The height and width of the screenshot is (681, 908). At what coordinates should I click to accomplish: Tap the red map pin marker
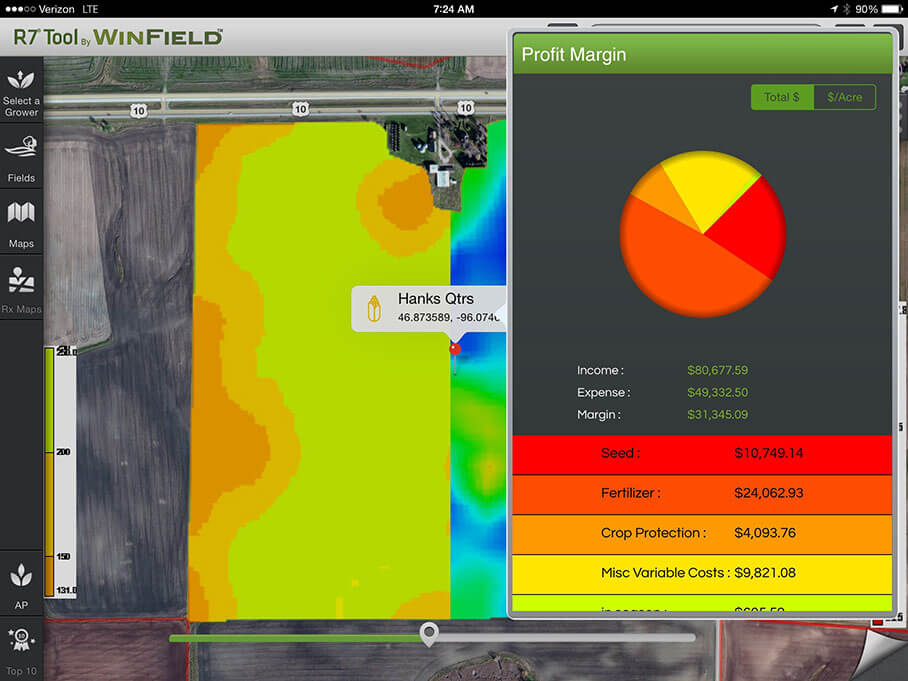coord(455,349)
